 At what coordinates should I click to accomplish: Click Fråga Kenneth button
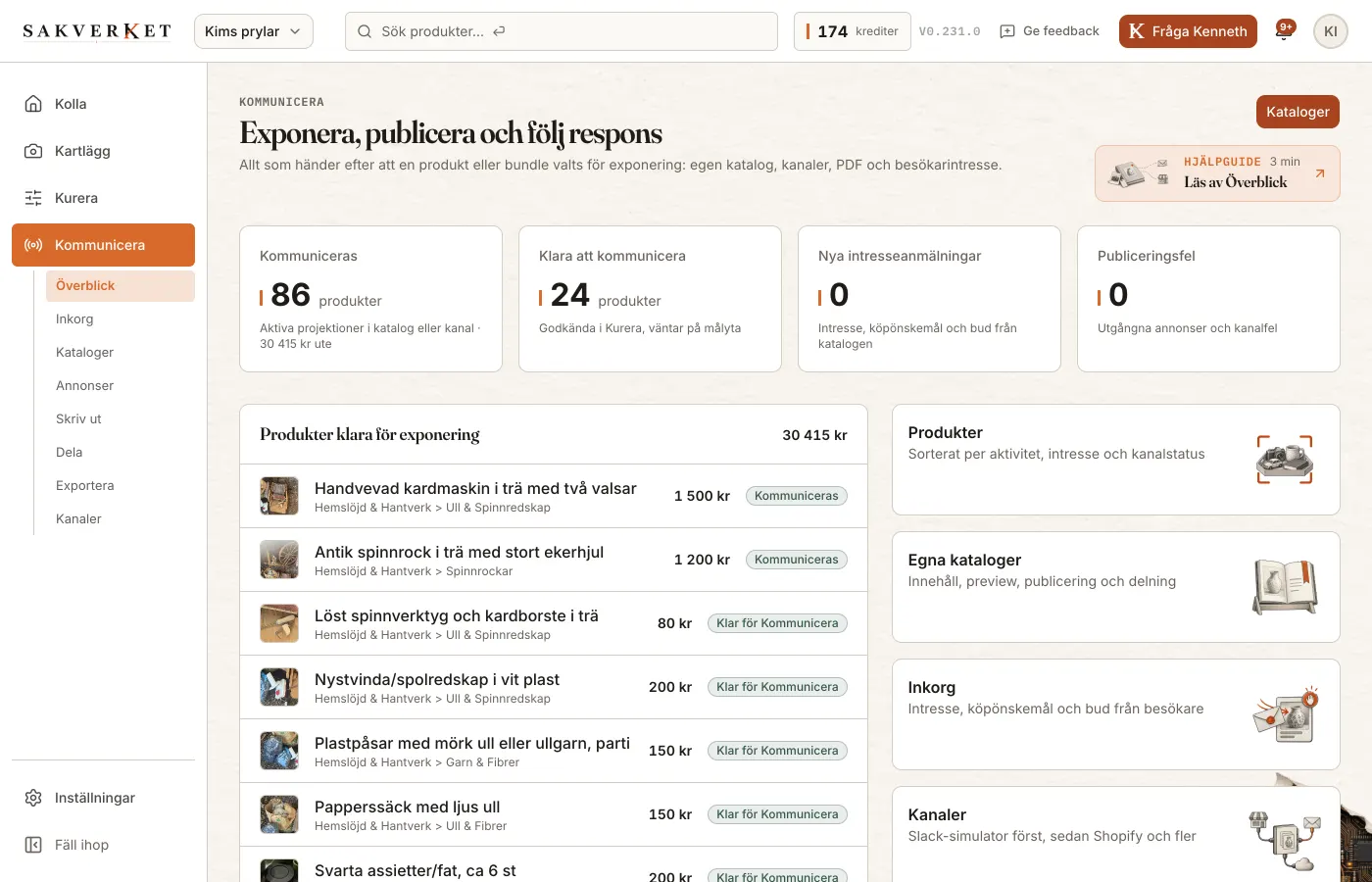1188,31
